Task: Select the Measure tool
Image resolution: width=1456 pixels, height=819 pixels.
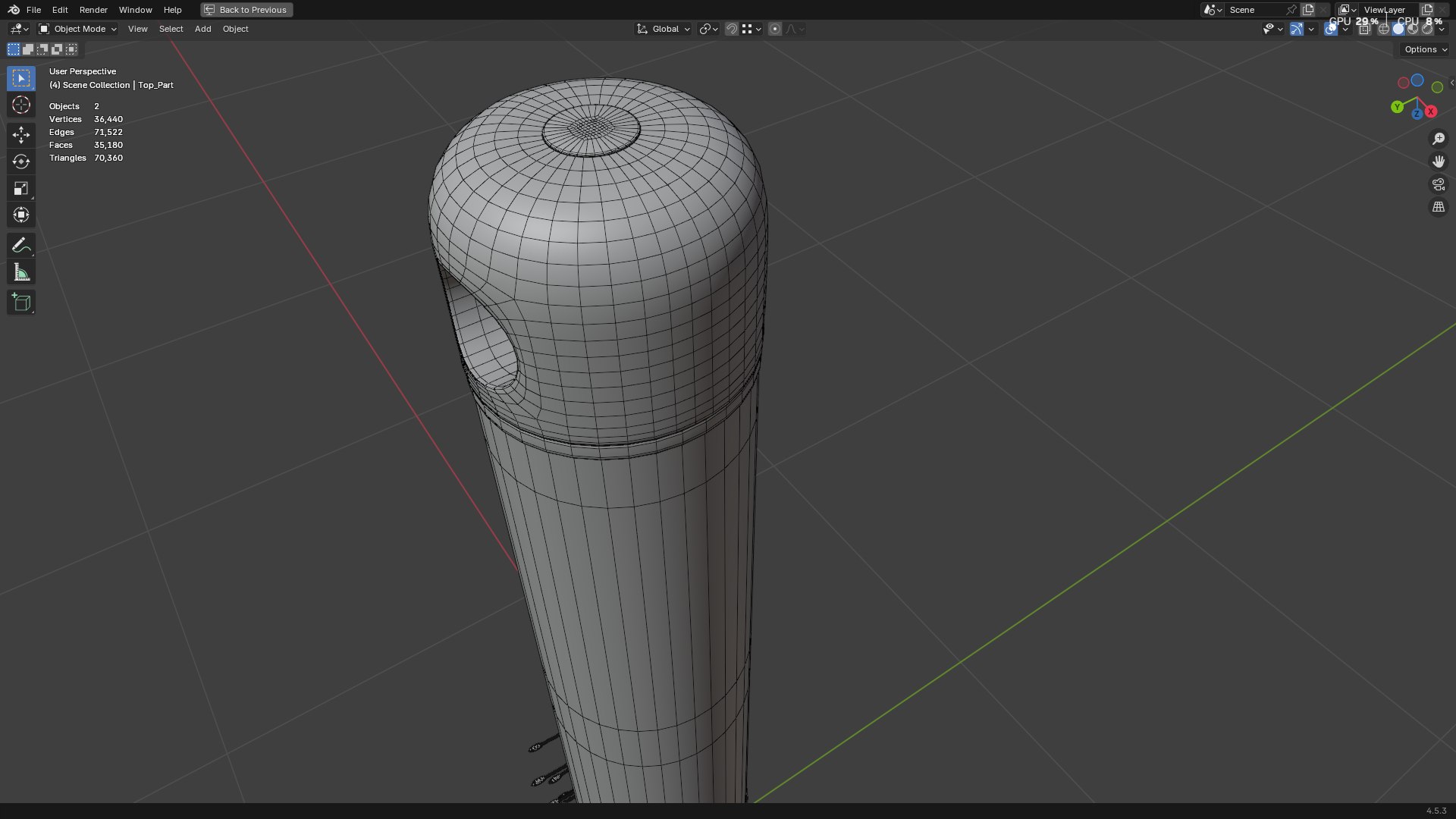Action: coord(21,272)
